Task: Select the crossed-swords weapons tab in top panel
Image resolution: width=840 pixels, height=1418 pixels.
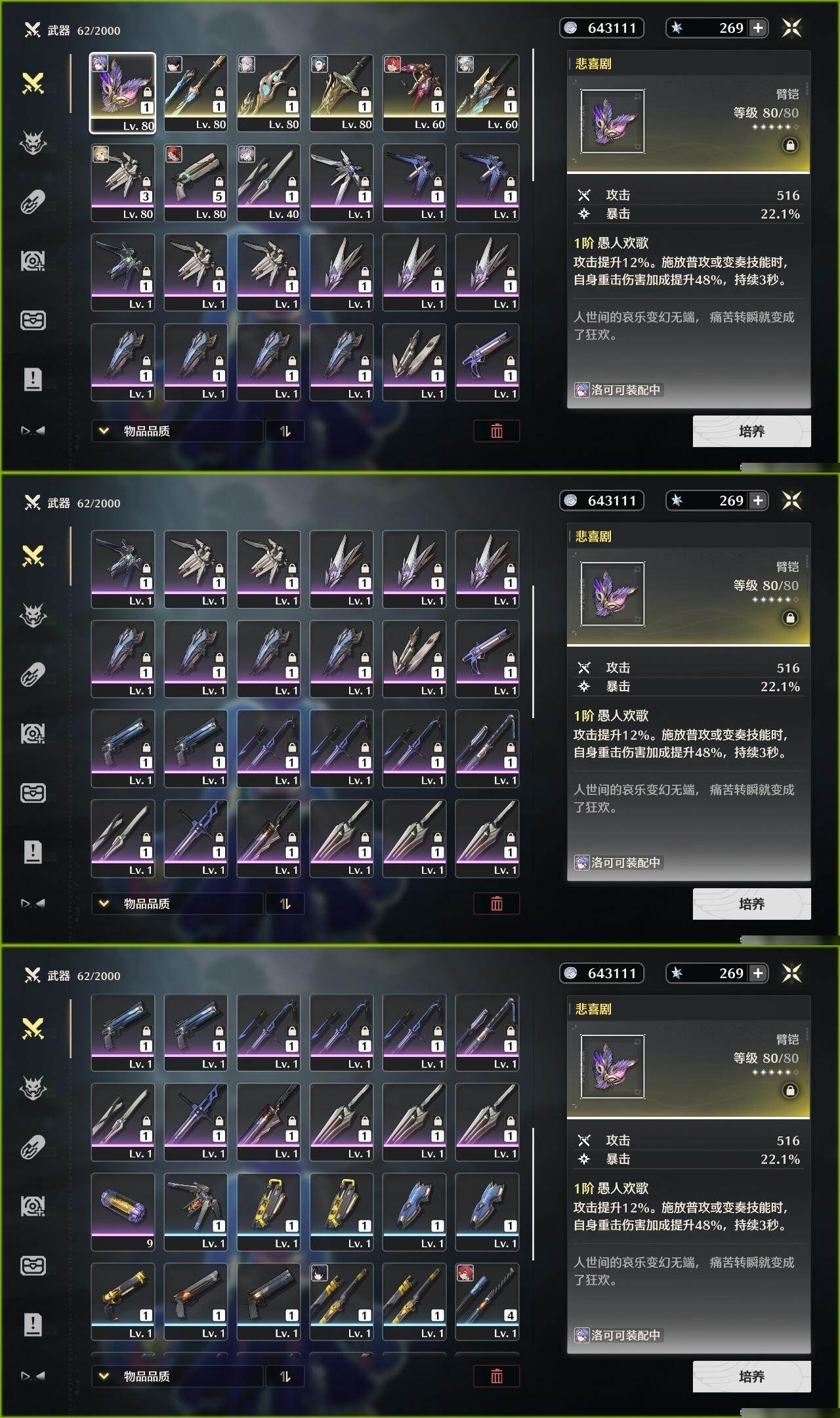Action: click(x=33, y=83)
